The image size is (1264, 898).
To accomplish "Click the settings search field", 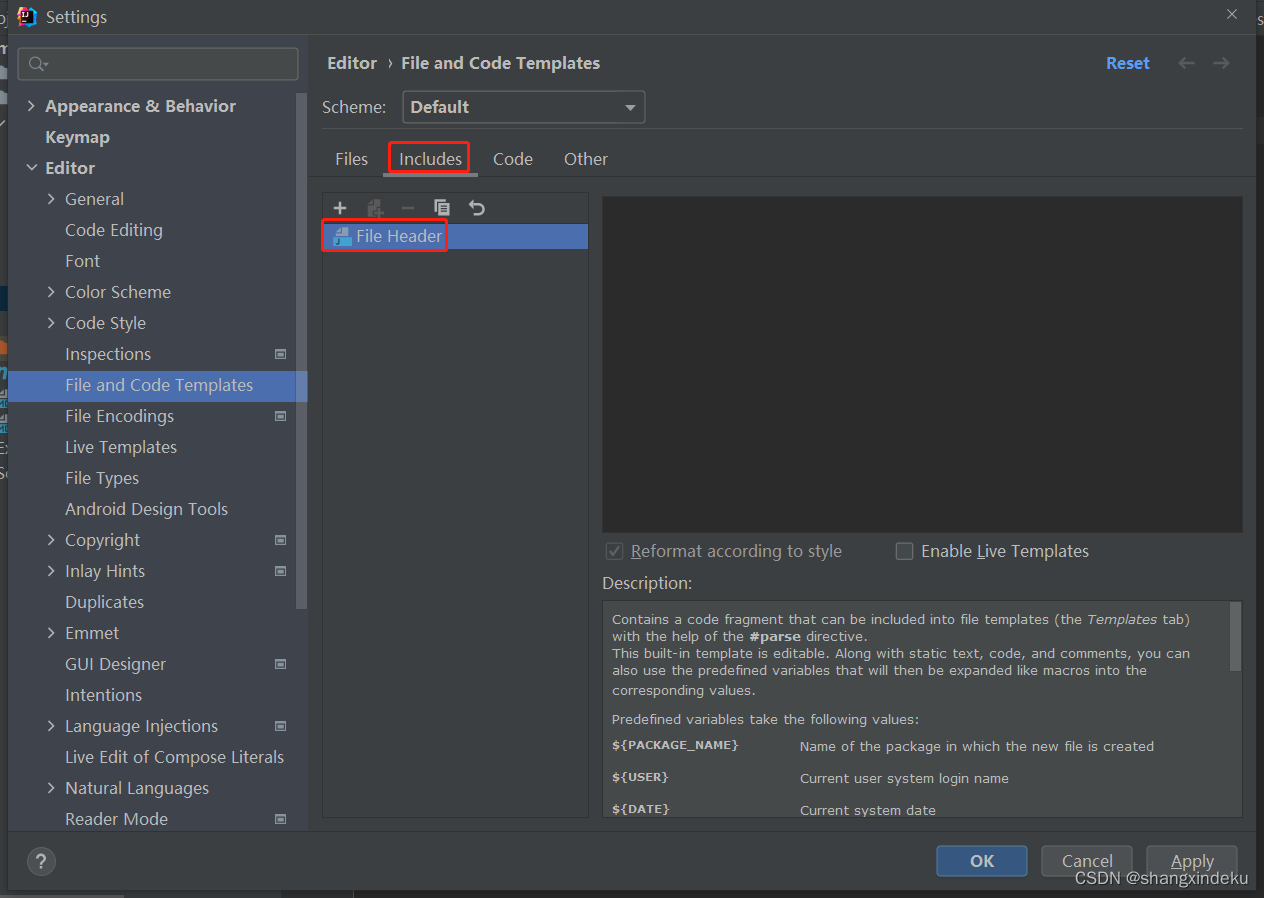I will tap(158, 64).
